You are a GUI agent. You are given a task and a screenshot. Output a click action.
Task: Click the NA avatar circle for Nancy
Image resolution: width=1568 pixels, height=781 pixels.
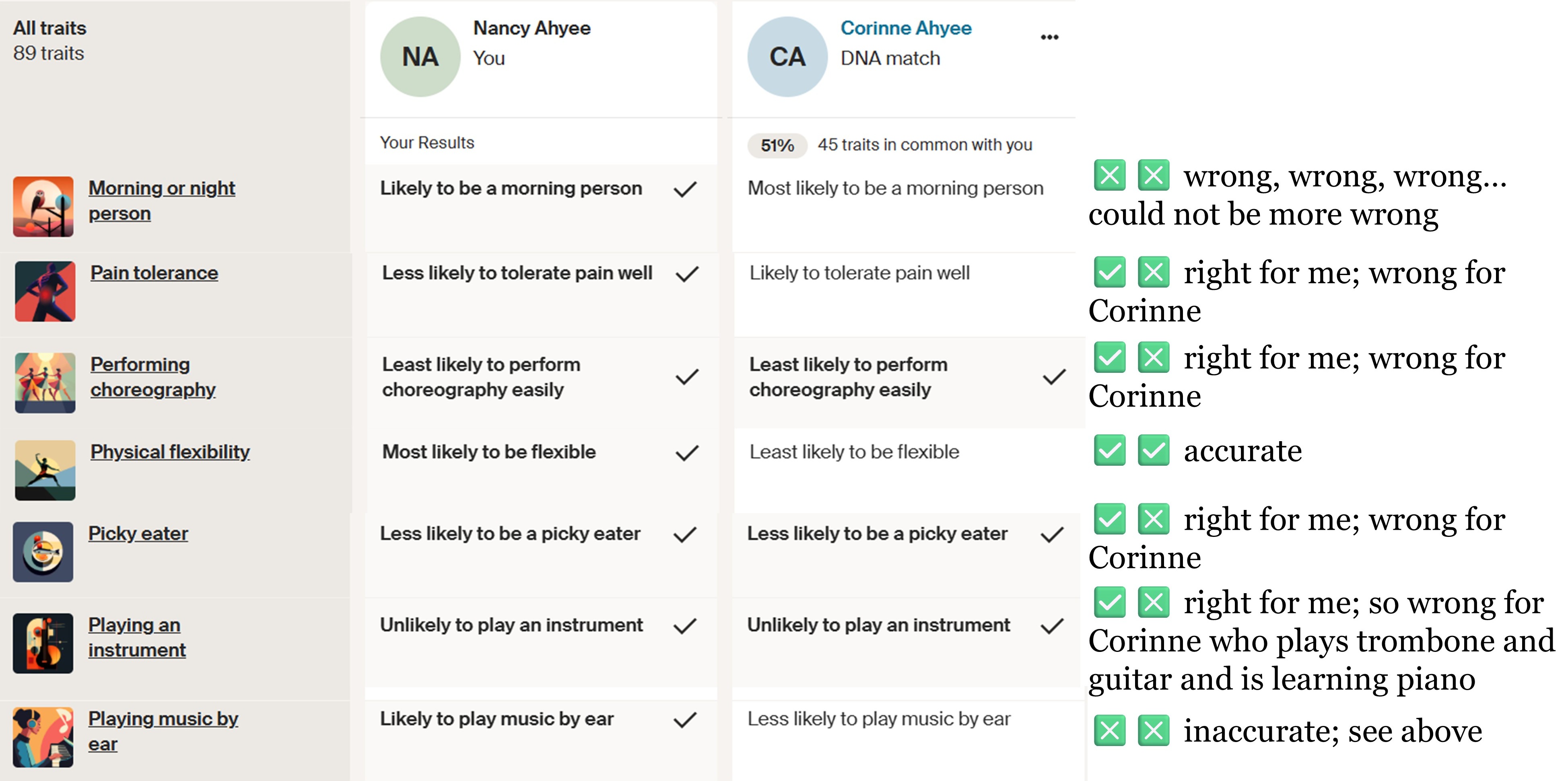point(420,57)
